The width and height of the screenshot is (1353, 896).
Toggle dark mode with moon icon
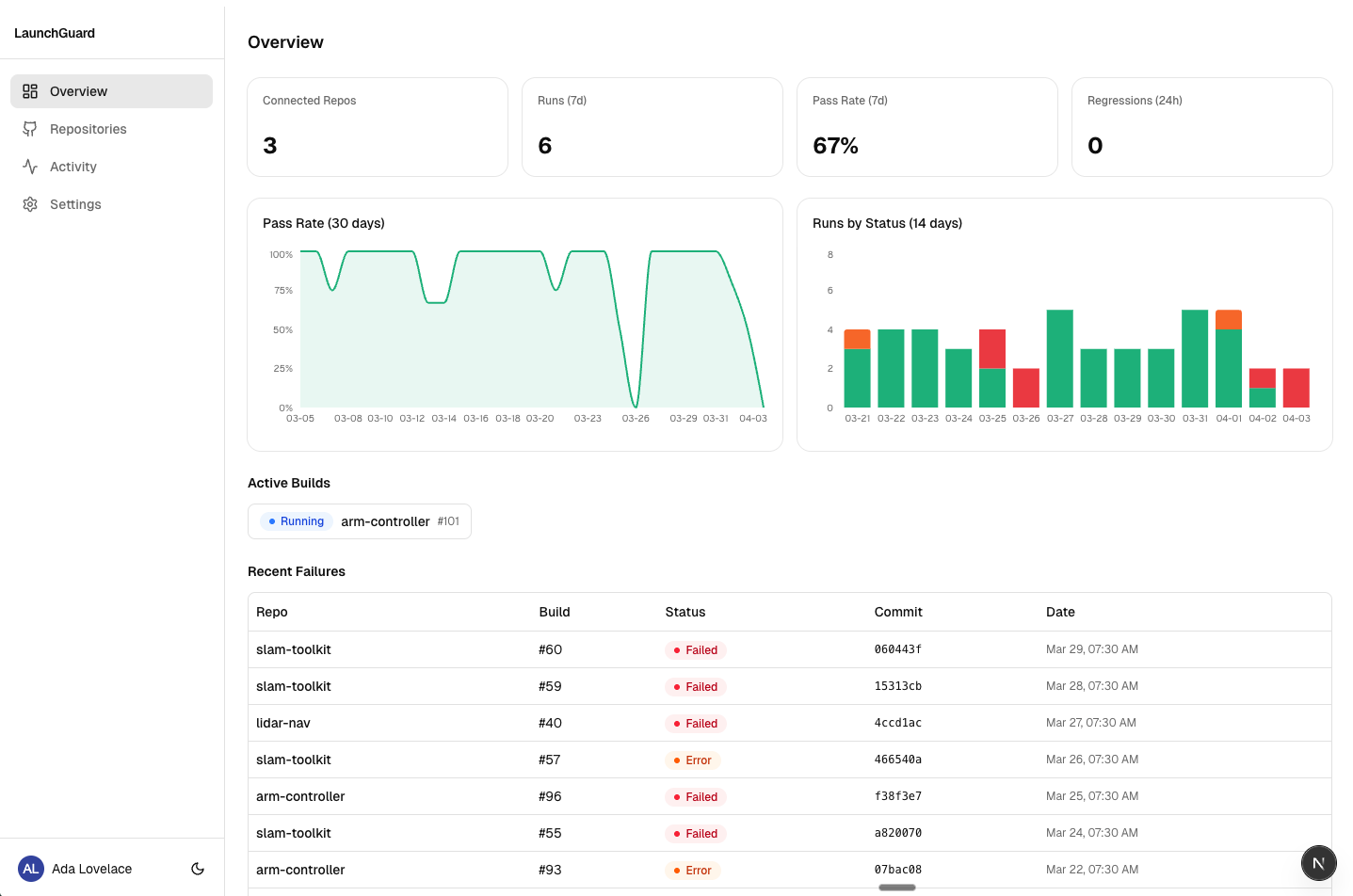(198, 869)
